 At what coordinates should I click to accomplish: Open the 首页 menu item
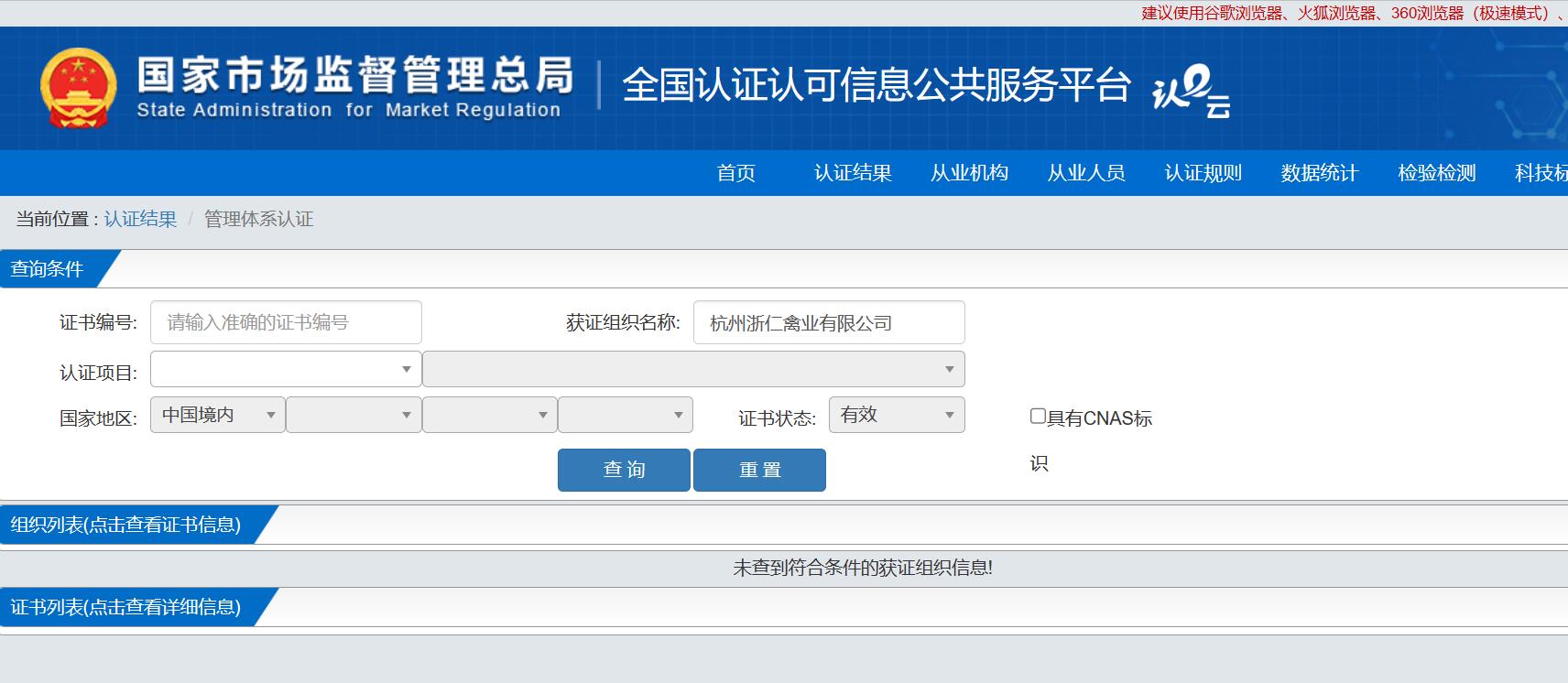coord(736,173)
